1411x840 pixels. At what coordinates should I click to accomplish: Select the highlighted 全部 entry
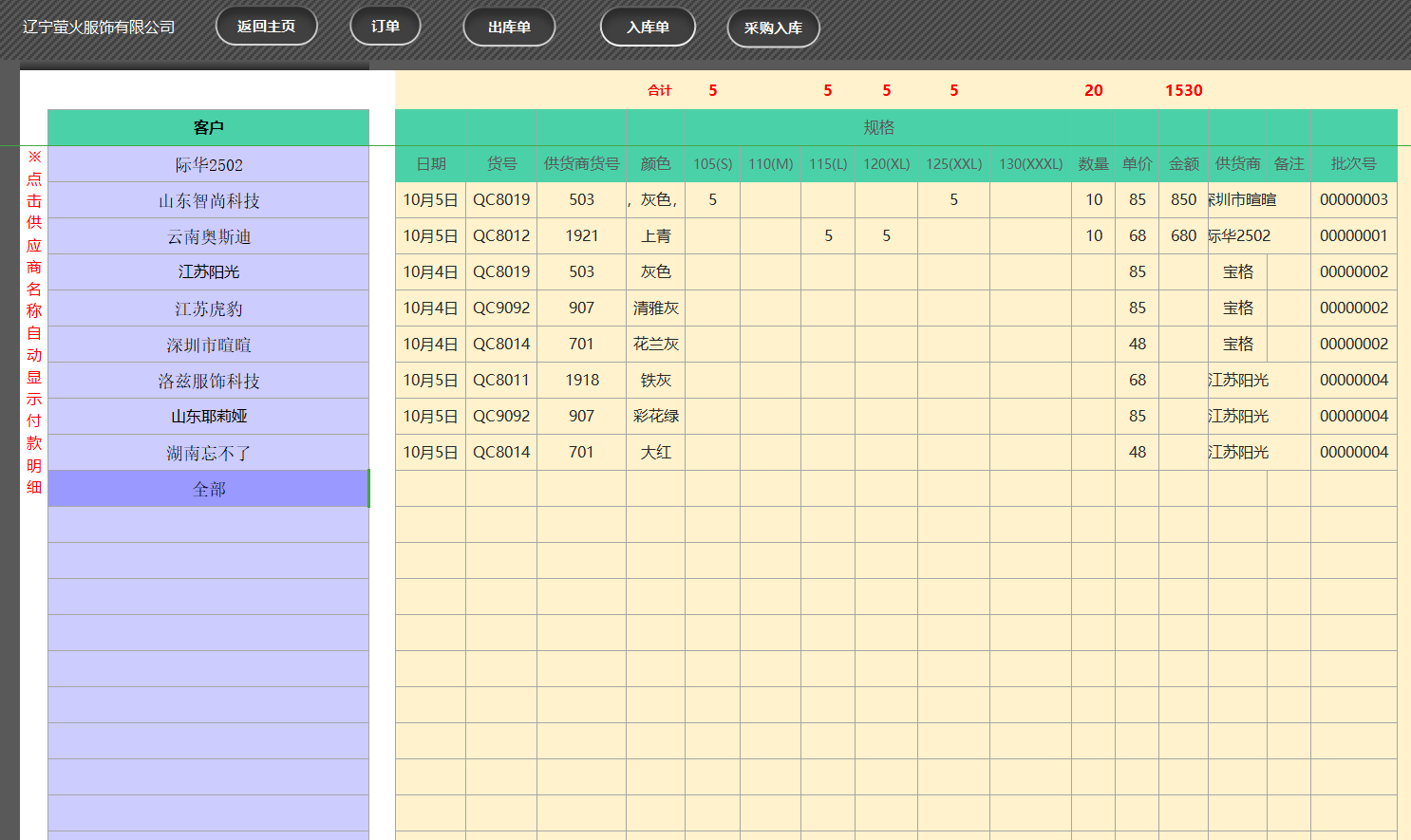pos(209,489)
